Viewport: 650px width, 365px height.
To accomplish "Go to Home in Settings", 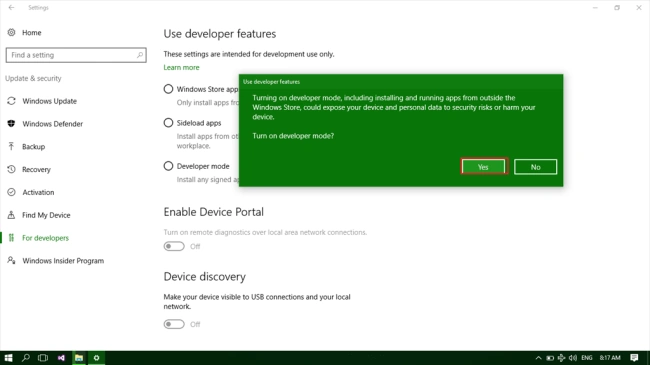I will [x=32, y=32].
